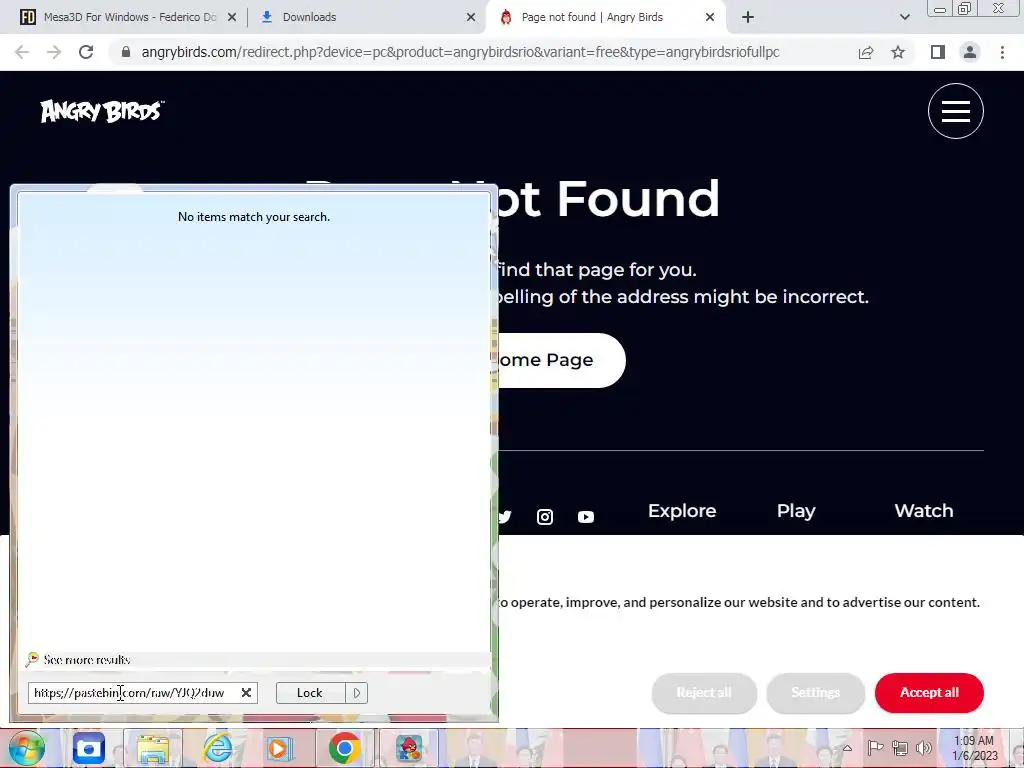Open the network tray icon
1024x768 pixels.
coord(900,748)
